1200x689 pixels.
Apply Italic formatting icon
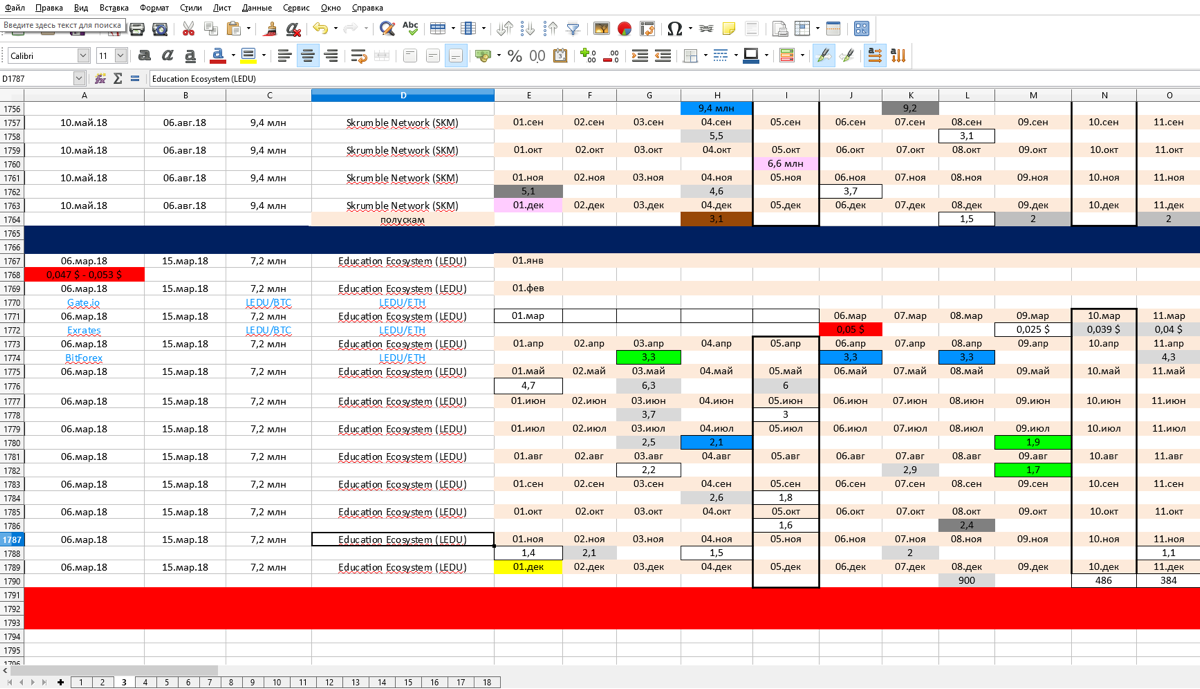pyautogui.click(x=168, y=56)
